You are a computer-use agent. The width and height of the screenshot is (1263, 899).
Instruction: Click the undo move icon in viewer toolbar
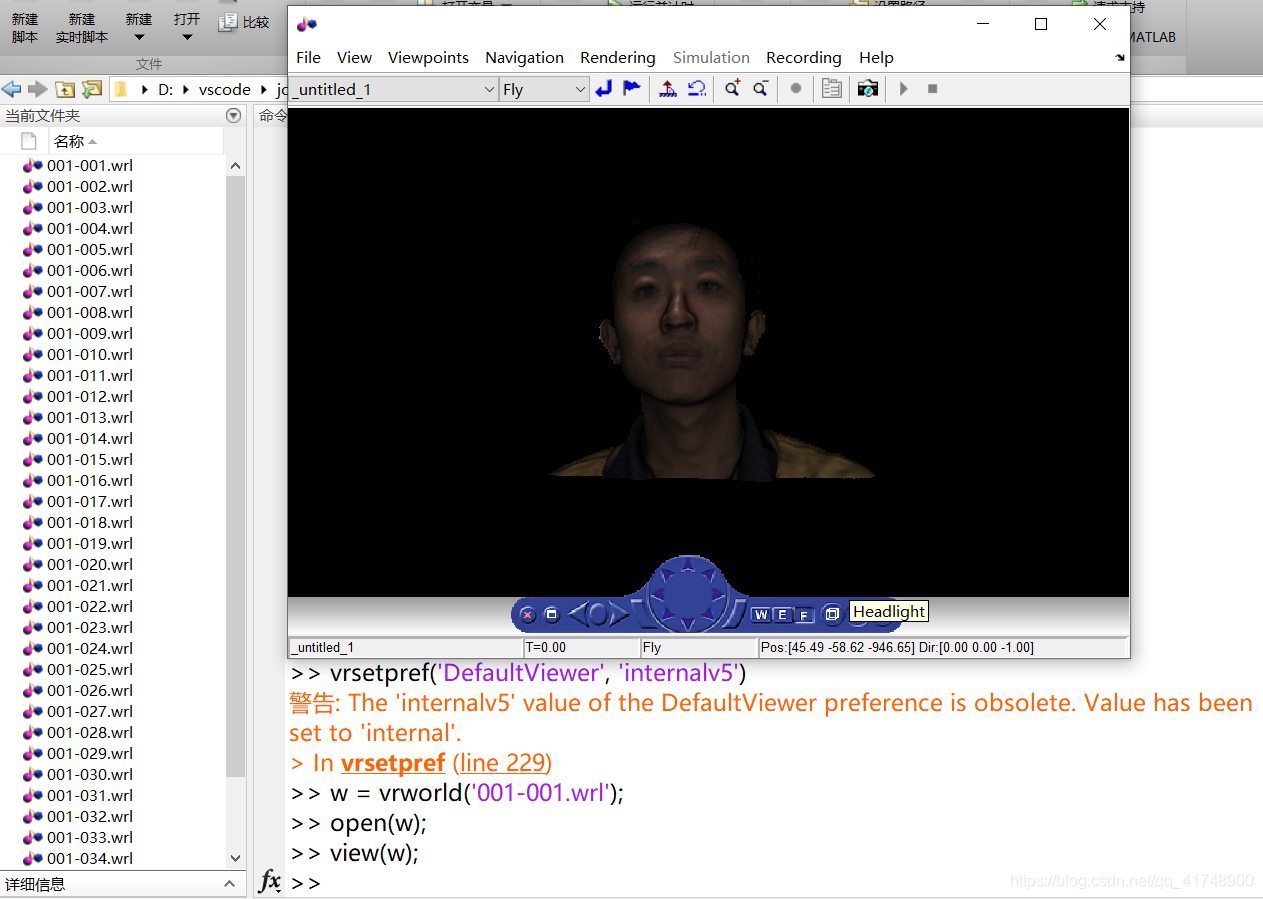tap(697, 89)
